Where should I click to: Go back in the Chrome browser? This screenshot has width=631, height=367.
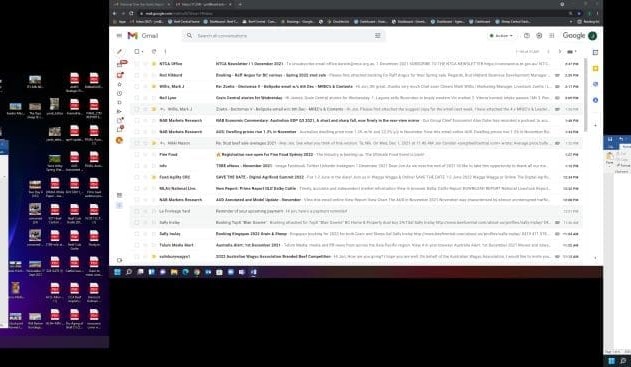[x=115, y=13]
